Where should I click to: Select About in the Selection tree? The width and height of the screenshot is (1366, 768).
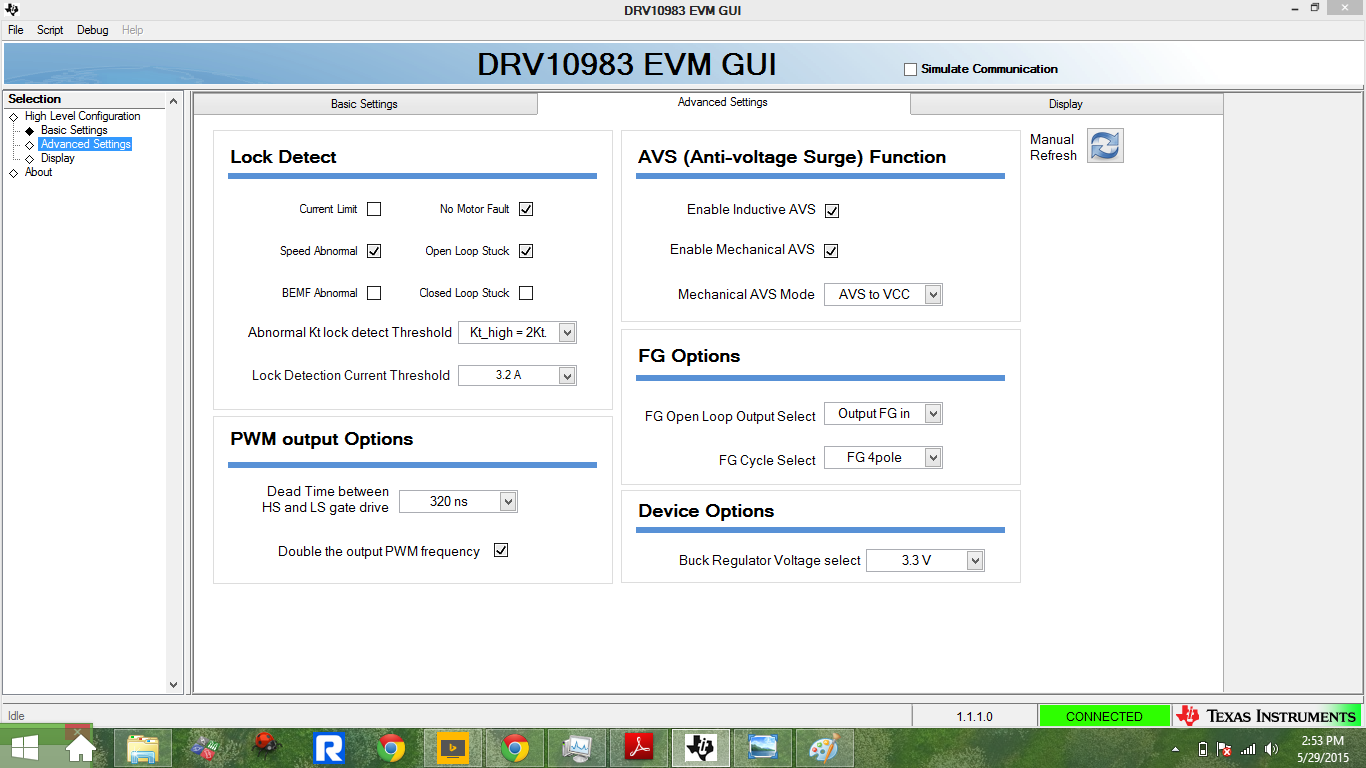coord(38,172)
